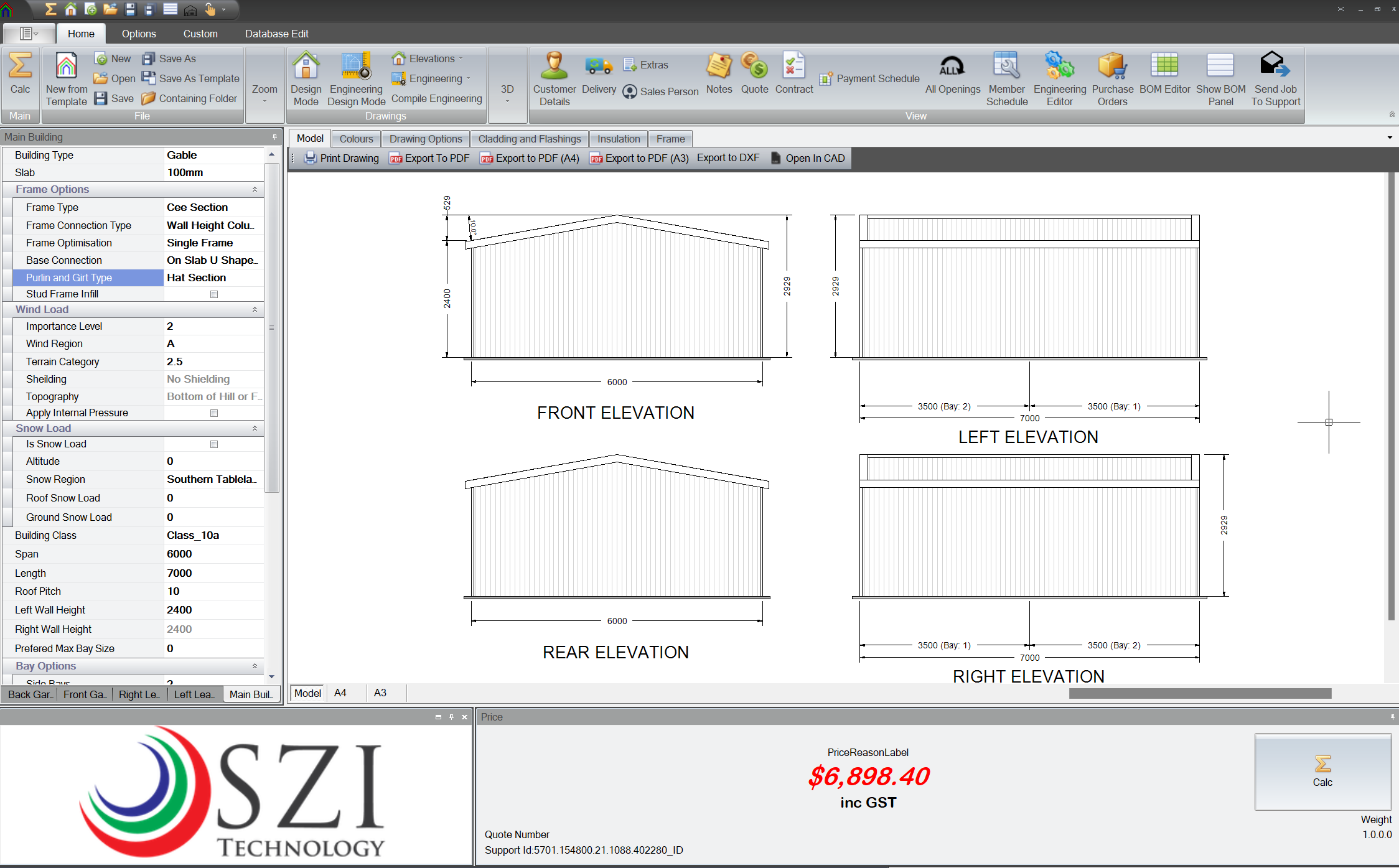Click Print Drawing

341,158
